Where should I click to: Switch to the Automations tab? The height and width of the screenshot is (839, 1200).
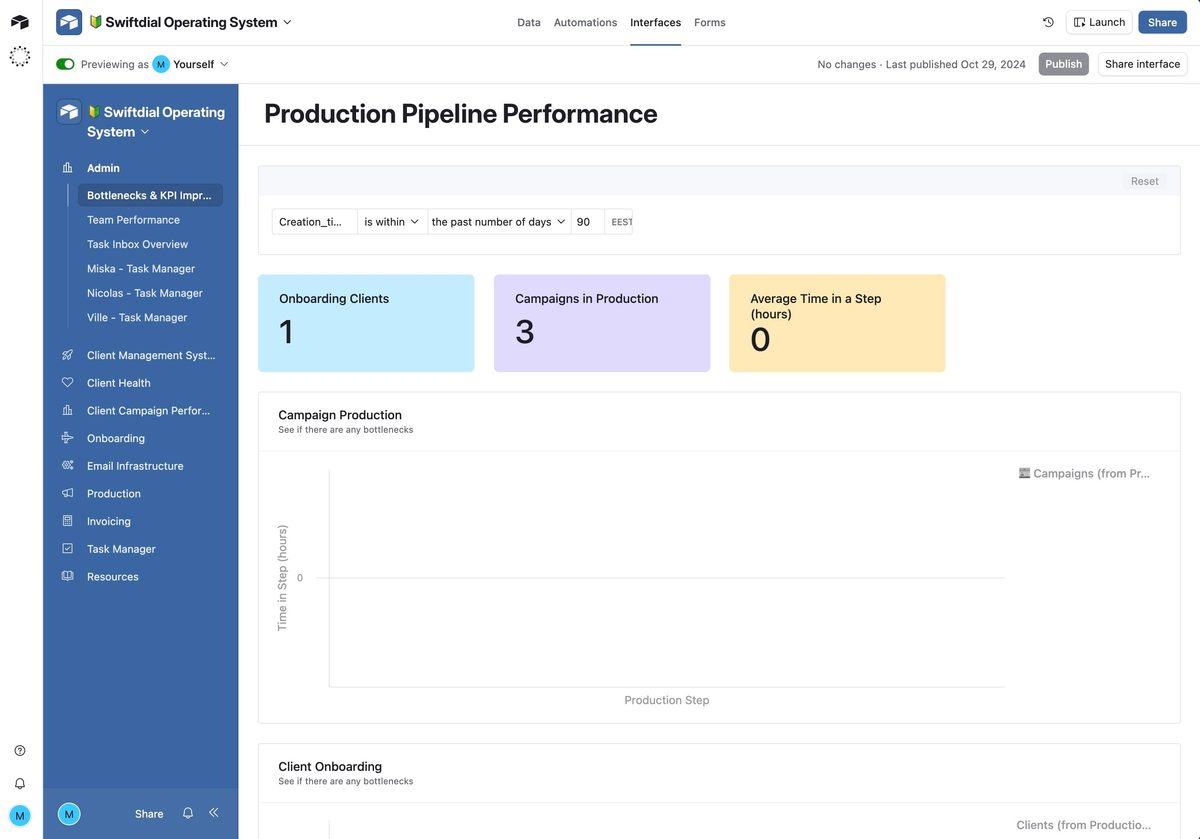pos(585,22)
